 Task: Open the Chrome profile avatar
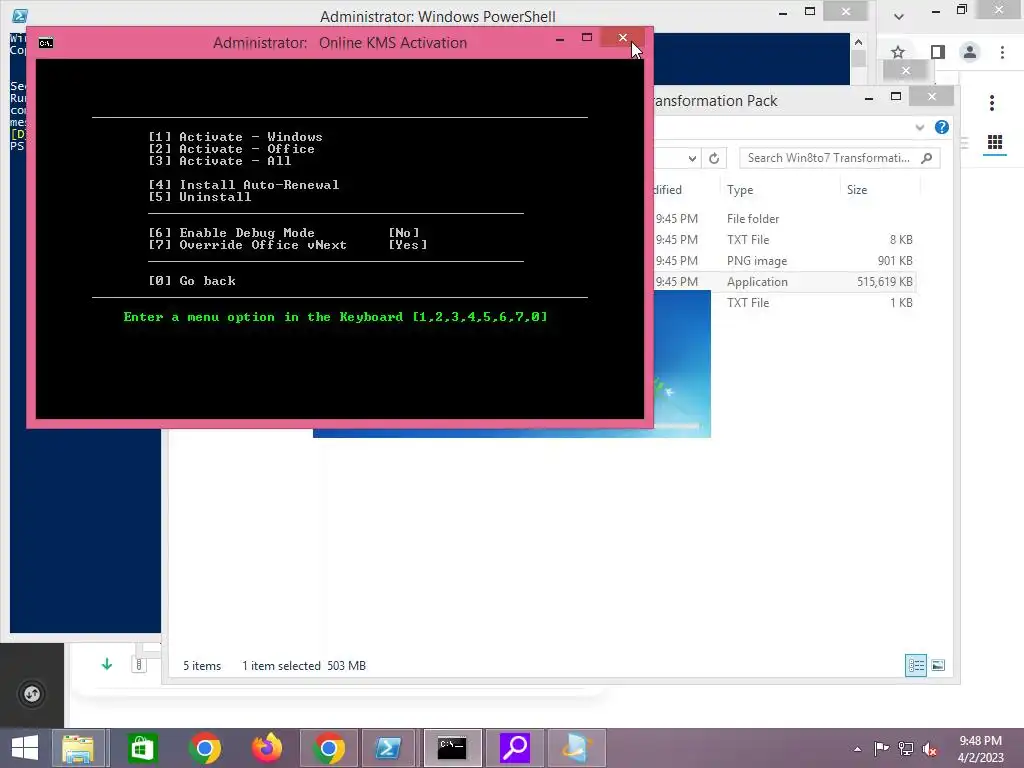pos(970,52)
